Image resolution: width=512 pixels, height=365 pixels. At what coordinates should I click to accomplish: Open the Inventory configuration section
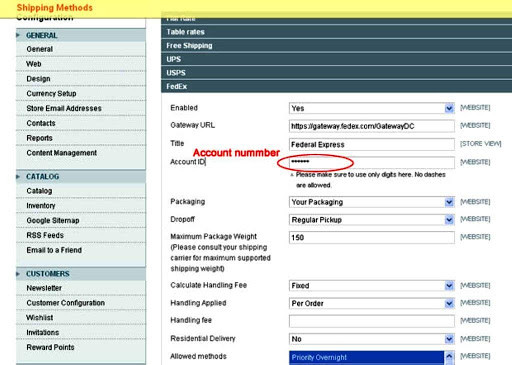coord(81,206)
